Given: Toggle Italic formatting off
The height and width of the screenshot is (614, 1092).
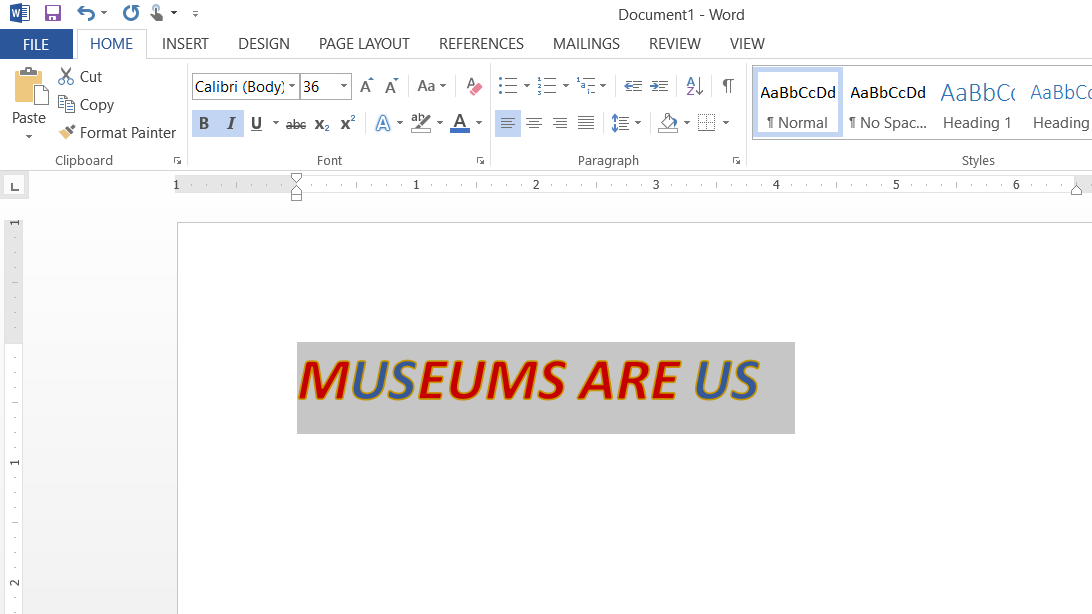Looking at the screenshot, I should pos(230,124).
